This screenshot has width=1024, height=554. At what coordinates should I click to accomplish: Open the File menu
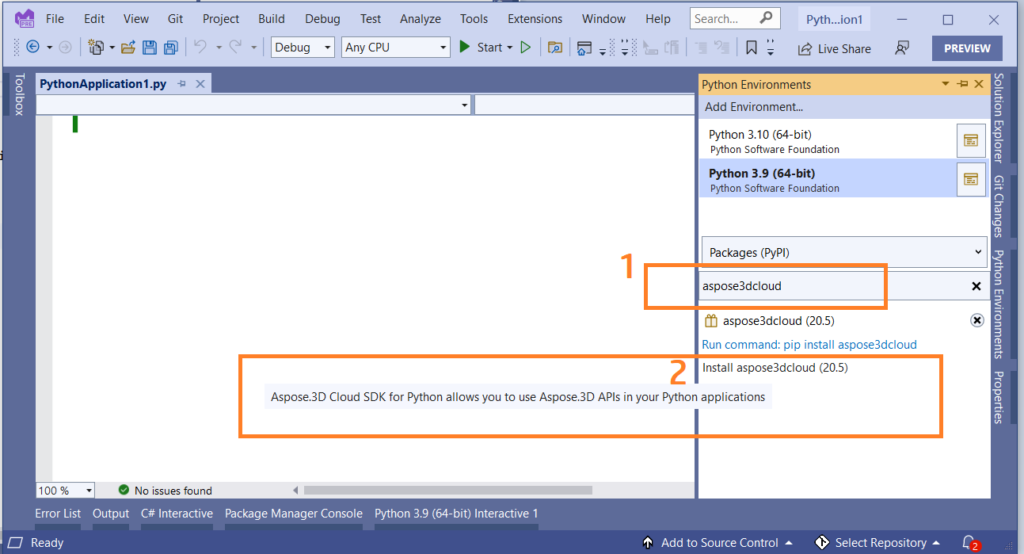(x=55, y=18)
